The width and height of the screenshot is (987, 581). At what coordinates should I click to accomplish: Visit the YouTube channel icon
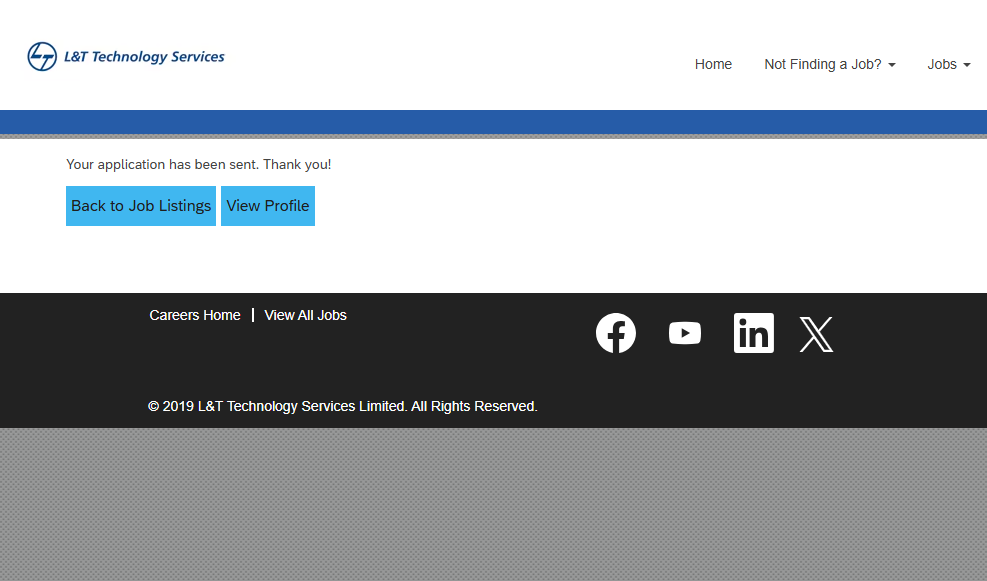click(685, 333)
